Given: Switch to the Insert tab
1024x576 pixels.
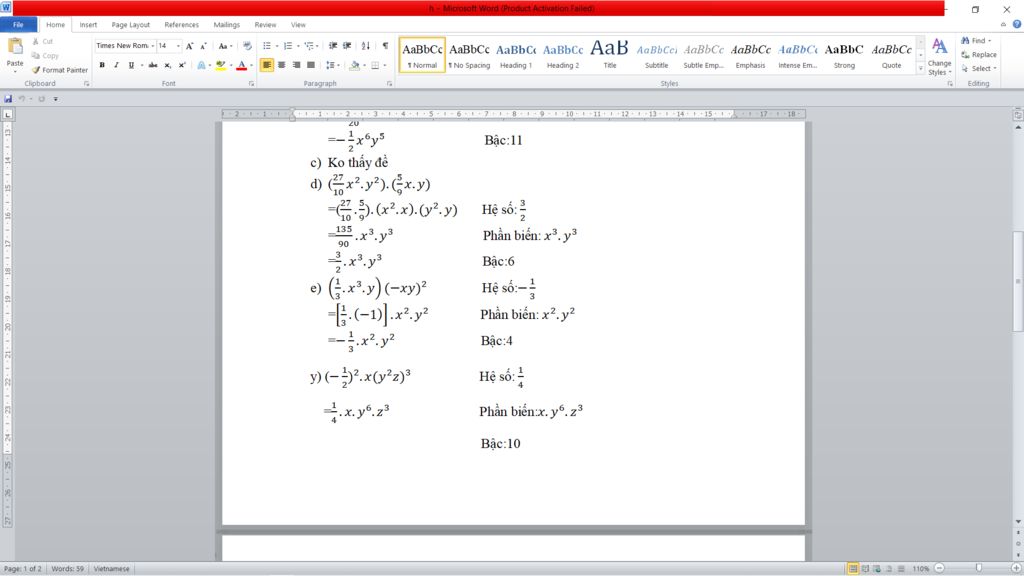Looking at the screenshot, I should (88, 25).
